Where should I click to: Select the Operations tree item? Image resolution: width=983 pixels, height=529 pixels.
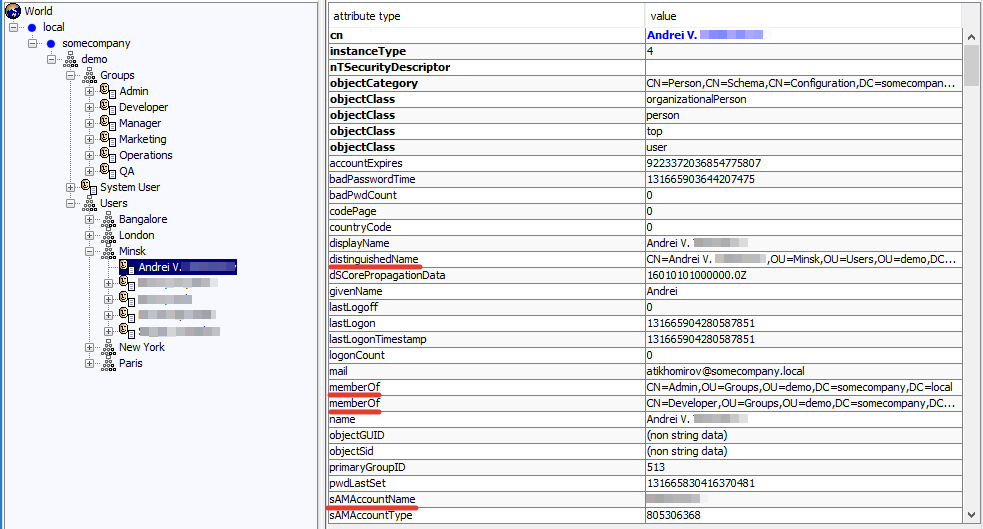pyautogui.click(x=145, y=155)
